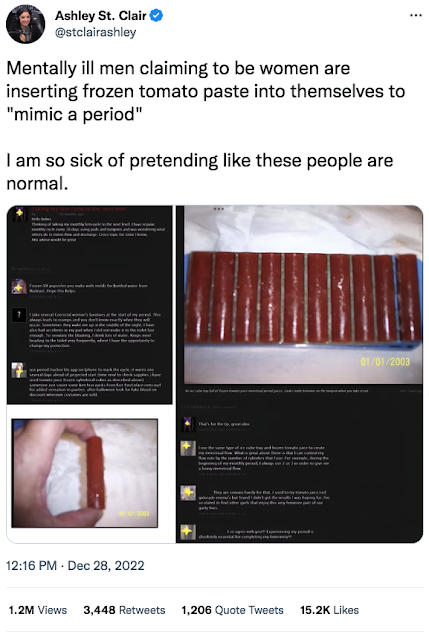Open the hand-held red cylinder photo
The image size is (429, 640).
(84, 473)
